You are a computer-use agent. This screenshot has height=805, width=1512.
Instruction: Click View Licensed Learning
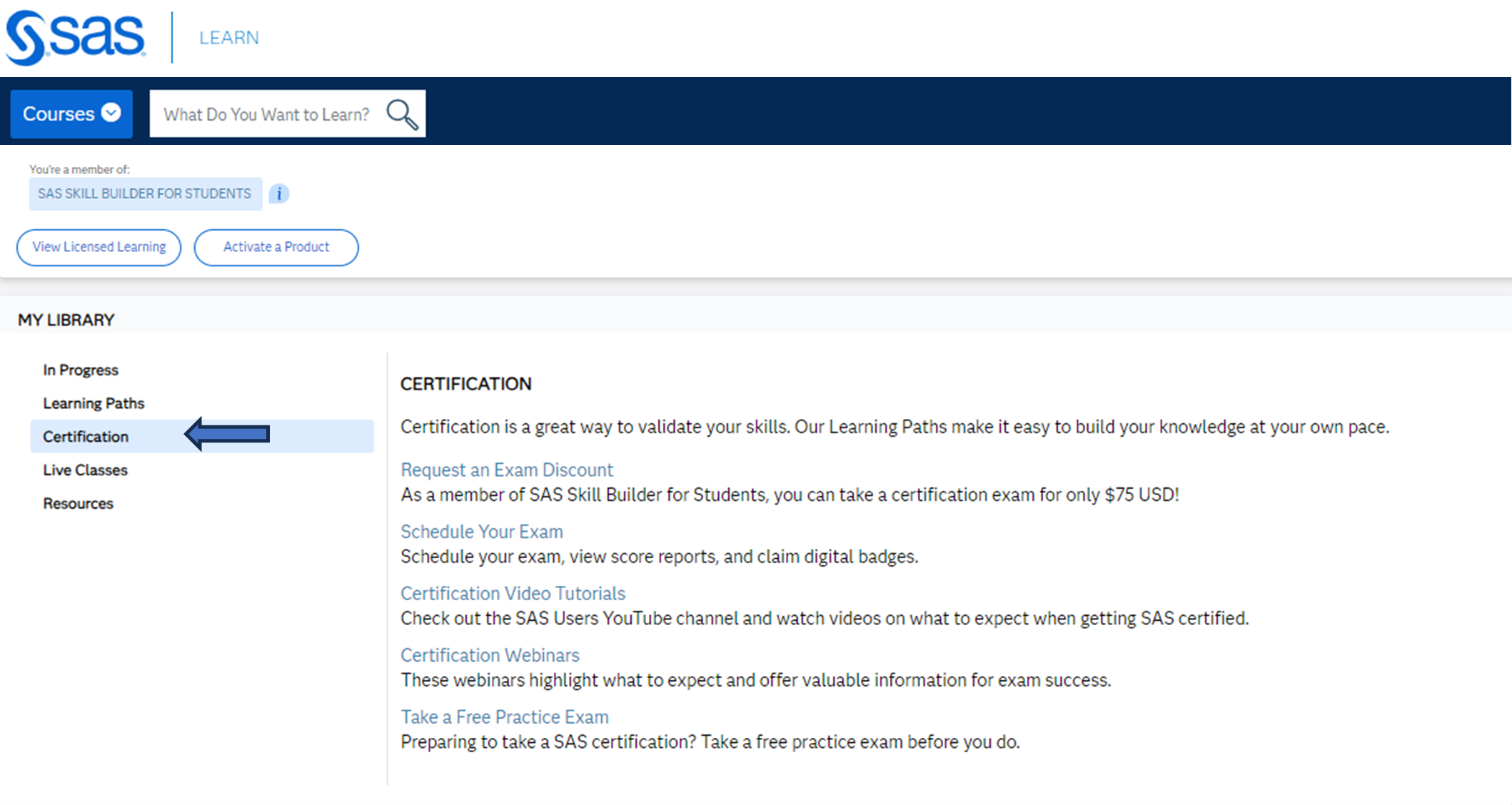coord(99,247)
